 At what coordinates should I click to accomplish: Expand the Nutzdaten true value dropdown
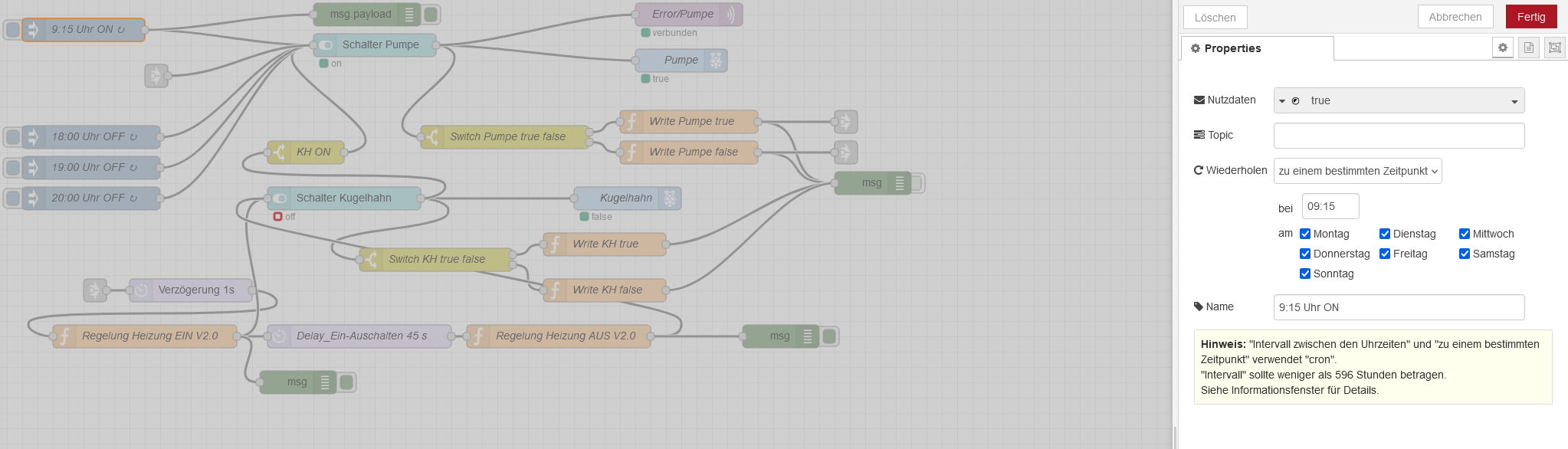[1514, 101]
